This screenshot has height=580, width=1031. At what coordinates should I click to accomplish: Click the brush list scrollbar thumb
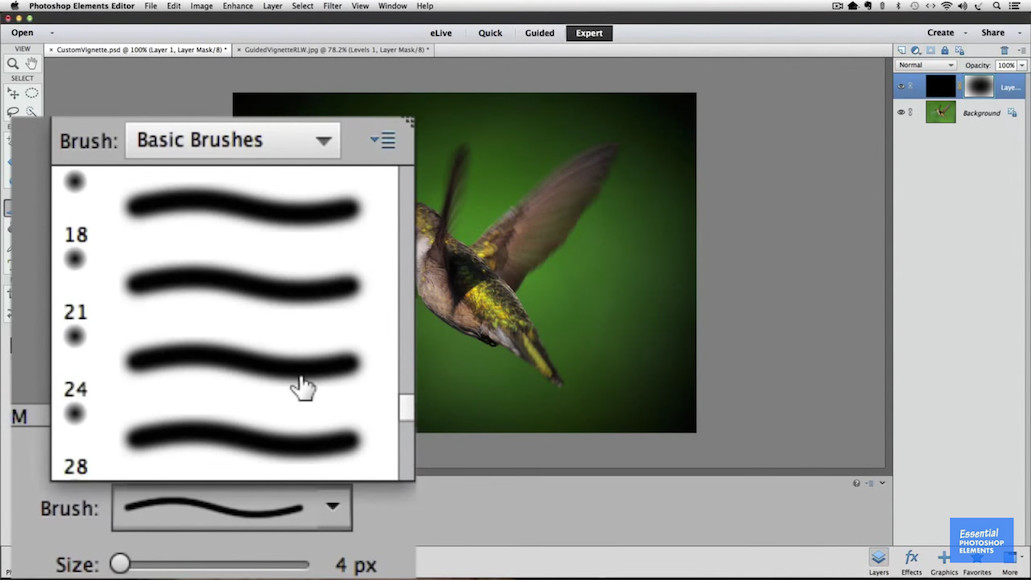click(x=406, y=407)
